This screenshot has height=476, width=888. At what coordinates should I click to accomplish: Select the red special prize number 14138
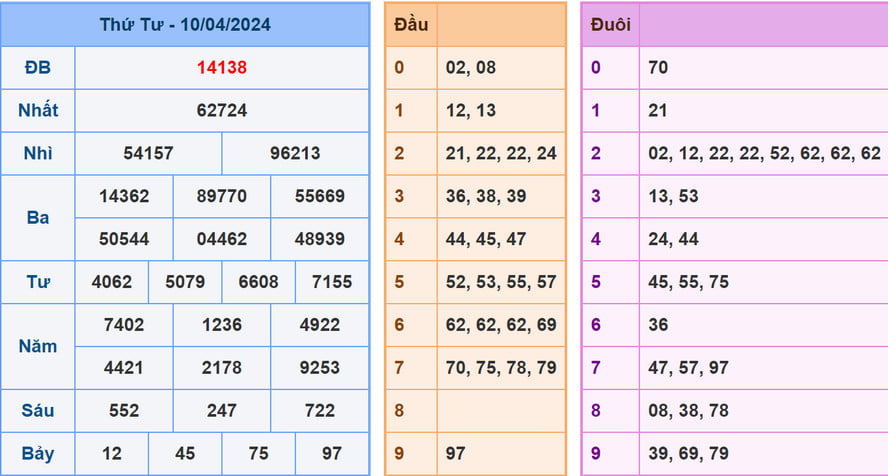222,68
